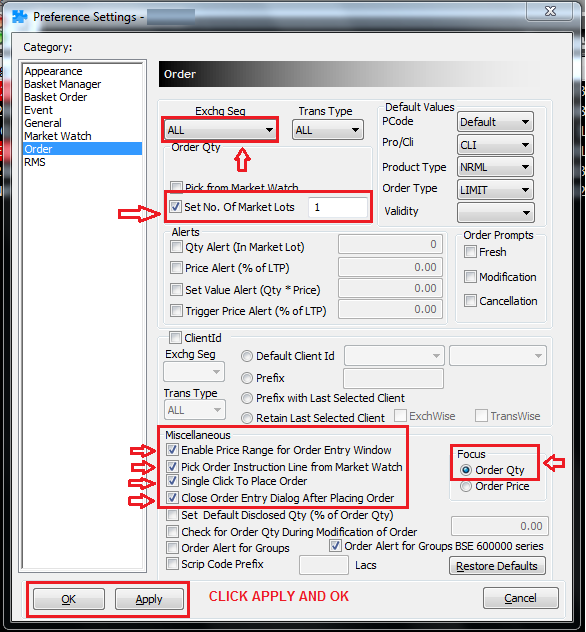The width and height of the screenshot is (586, 632).
Task: Enable Qty Alert (In Market Lot)
Action: 176,246
